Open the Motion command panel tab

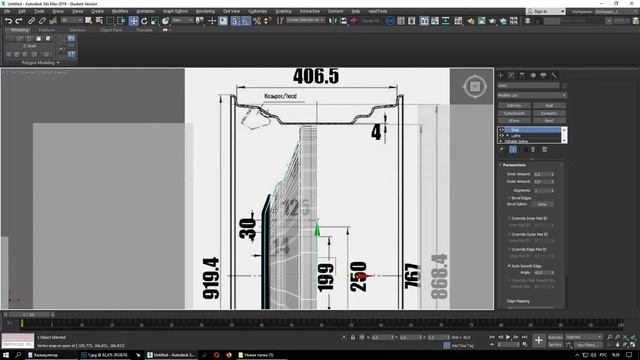533,75
